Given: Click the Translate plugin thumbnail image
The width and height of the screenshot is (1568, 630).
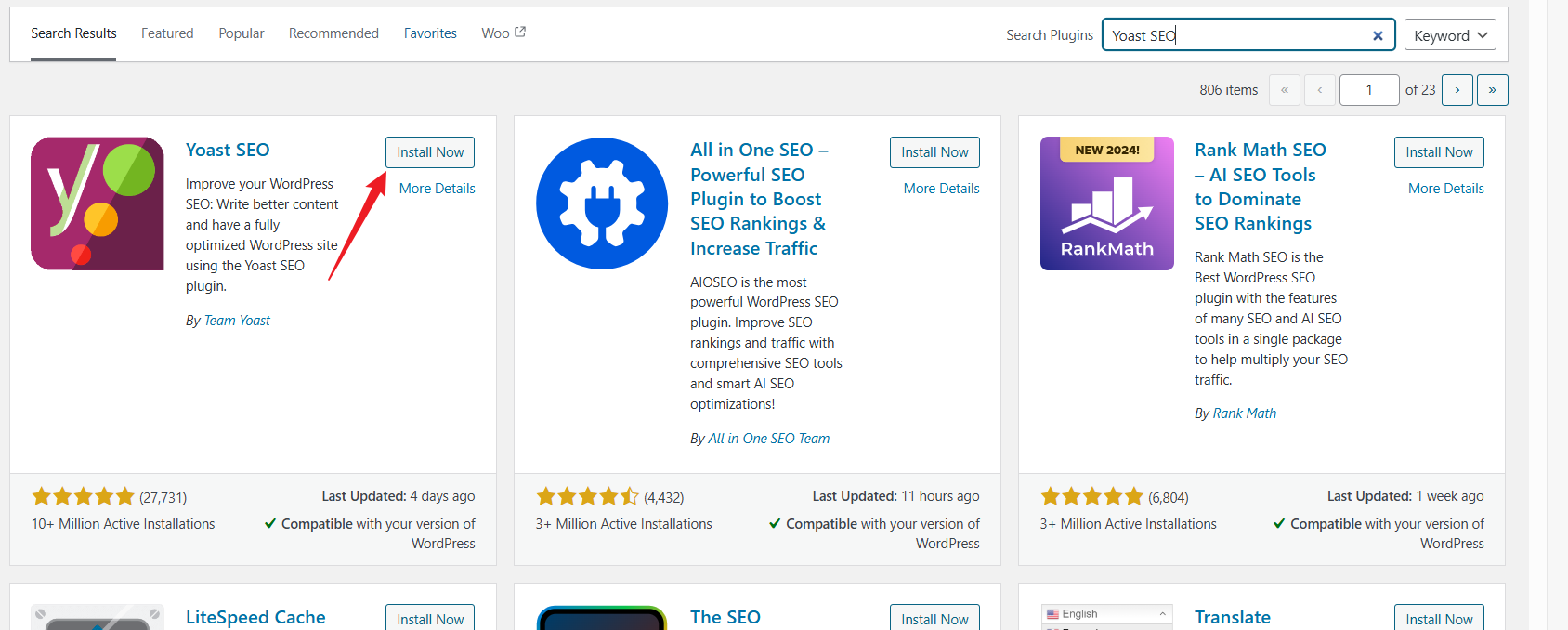Looking at the screenshot, I should click(1106, 617).
